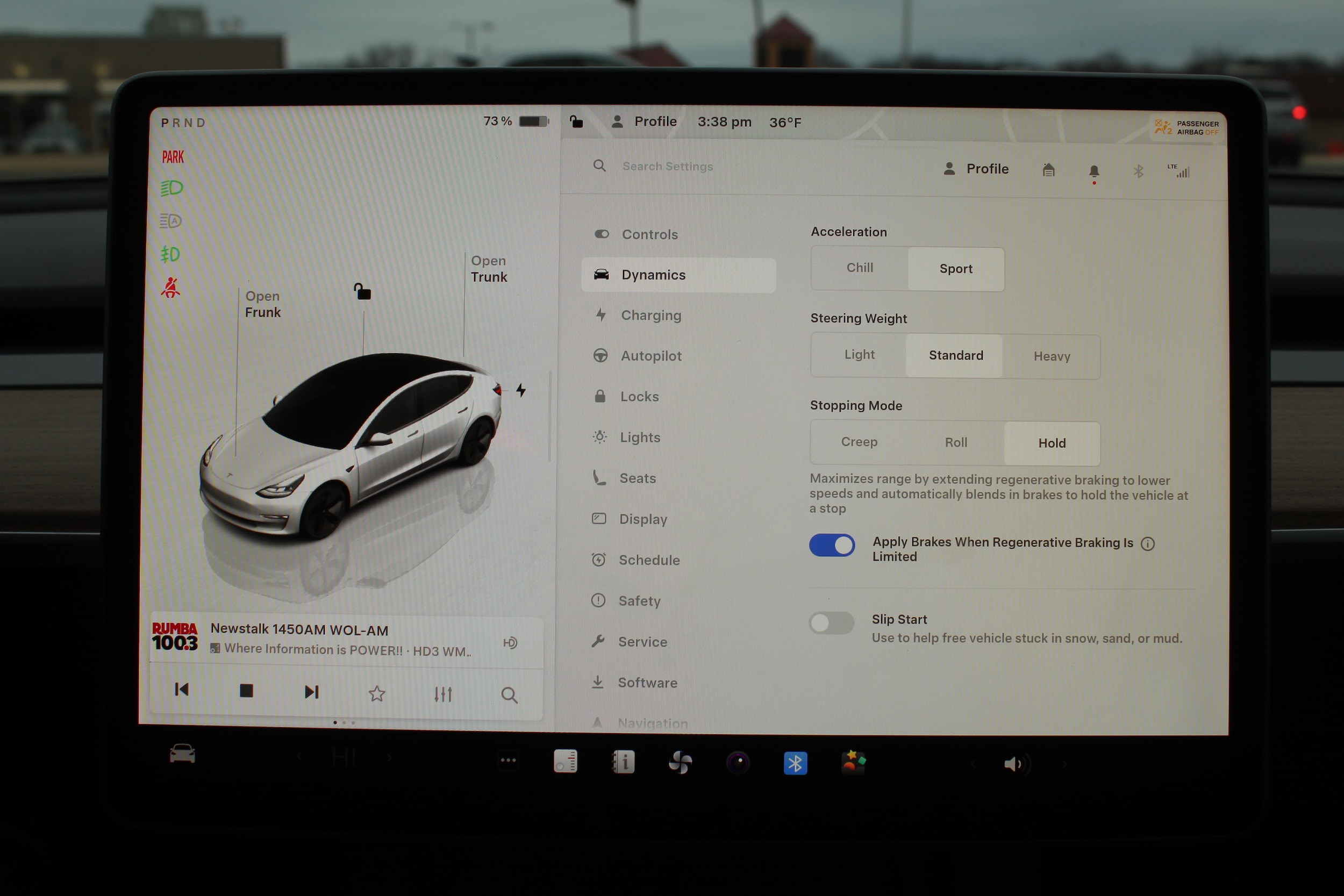Viewport: 1344px width, 896px height.
Task: Enable the Slip Start toggle
Action: pyautogui.click(x=831, y=623)
